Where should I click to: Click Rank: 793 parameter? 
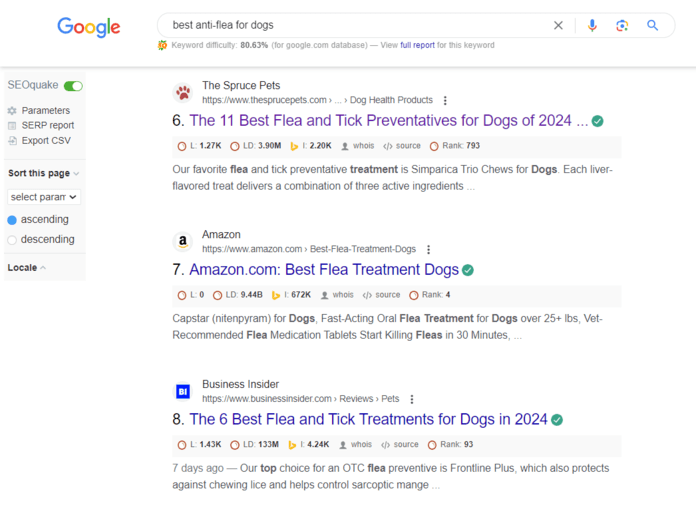(x=455, y=146)
